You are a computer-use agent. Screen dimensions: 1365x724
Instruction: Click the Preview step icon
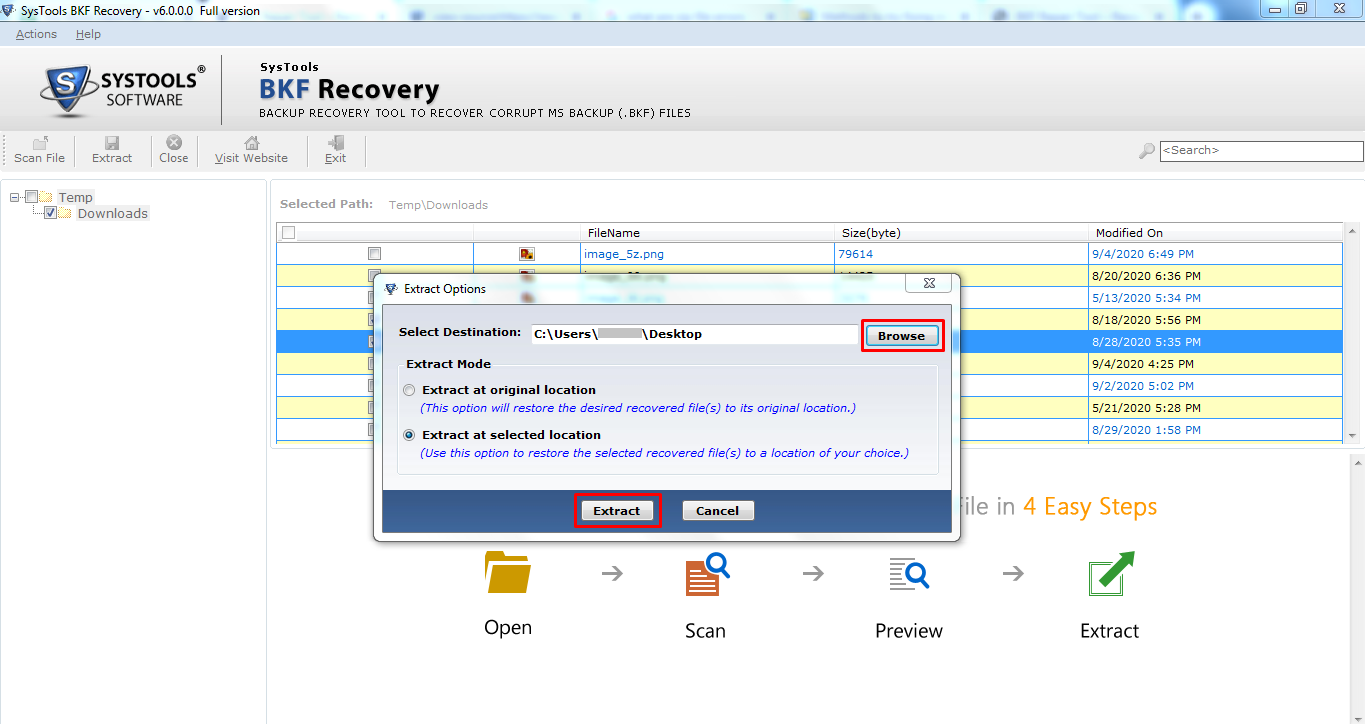point(909,573)
